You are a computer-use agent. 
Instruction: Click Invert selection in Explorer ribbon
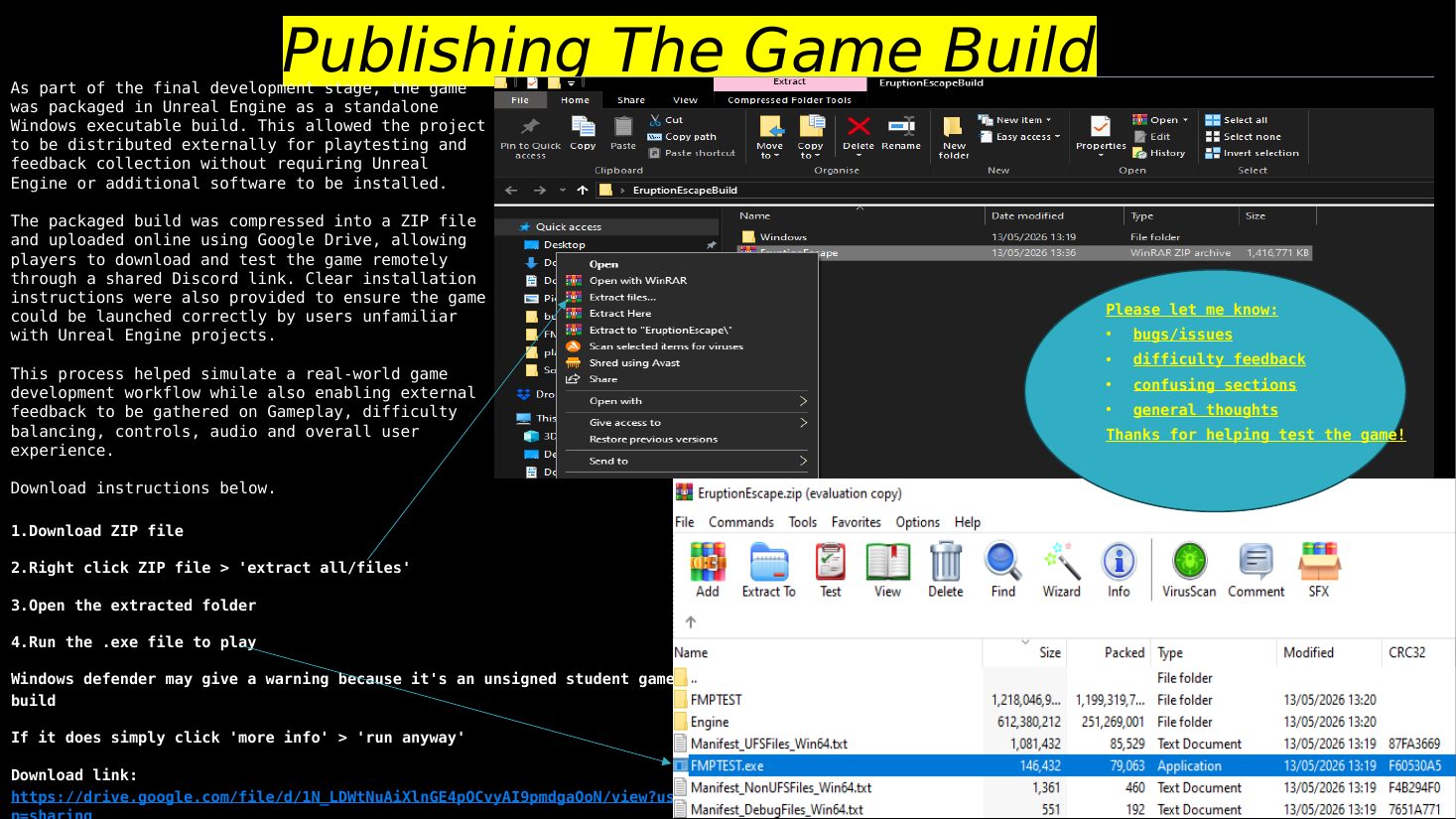[x=1253, y=153]
